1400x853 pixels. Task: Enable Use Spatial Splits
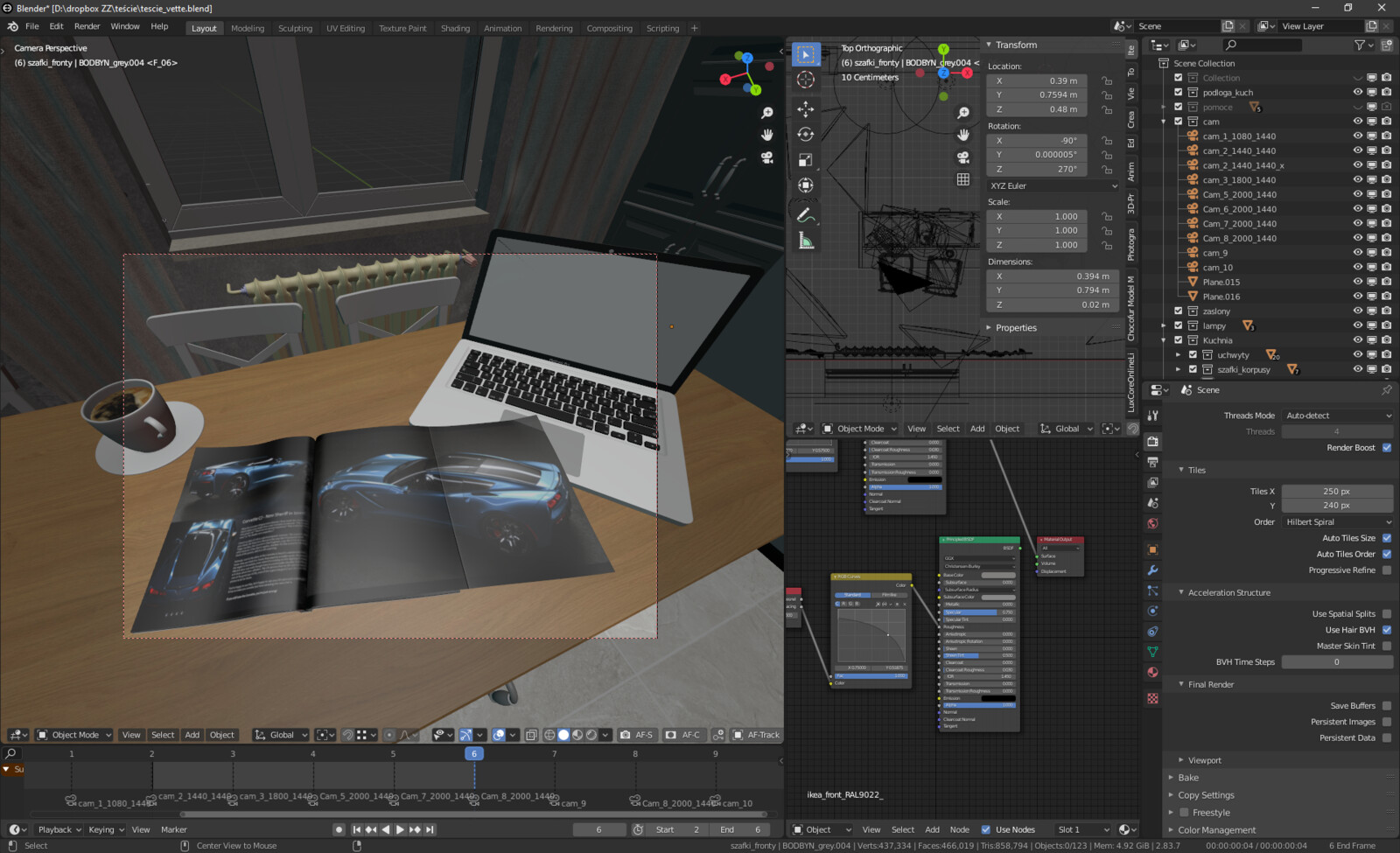(1387, 614)
